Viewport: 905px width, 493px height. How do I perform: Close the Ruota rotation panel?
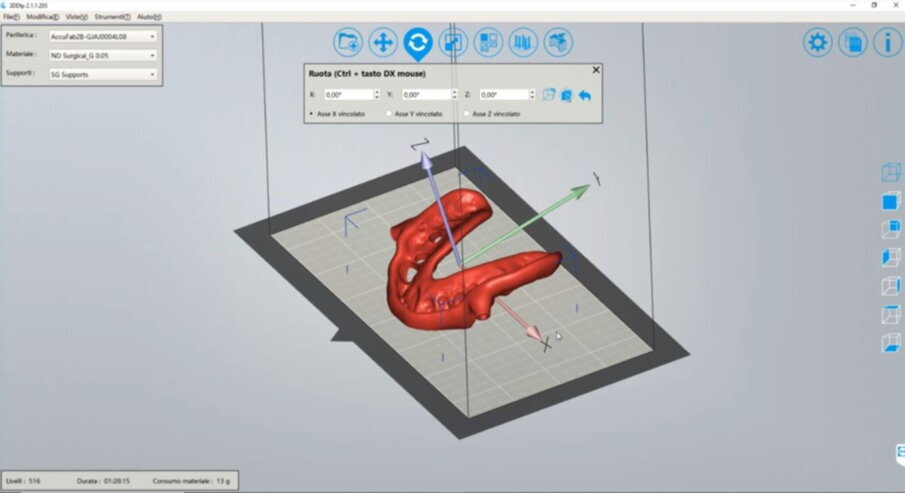pos(596,71)
